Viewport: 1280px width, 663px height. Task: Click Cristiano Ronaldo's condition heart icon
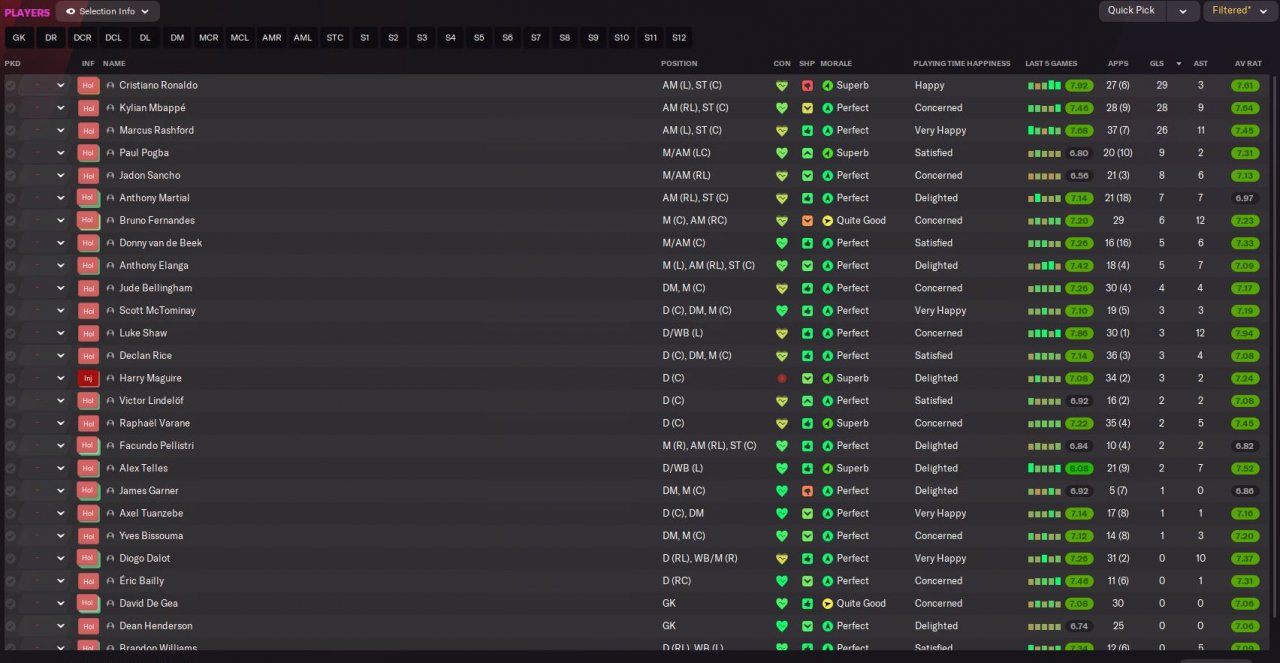[x=782, y=86]
